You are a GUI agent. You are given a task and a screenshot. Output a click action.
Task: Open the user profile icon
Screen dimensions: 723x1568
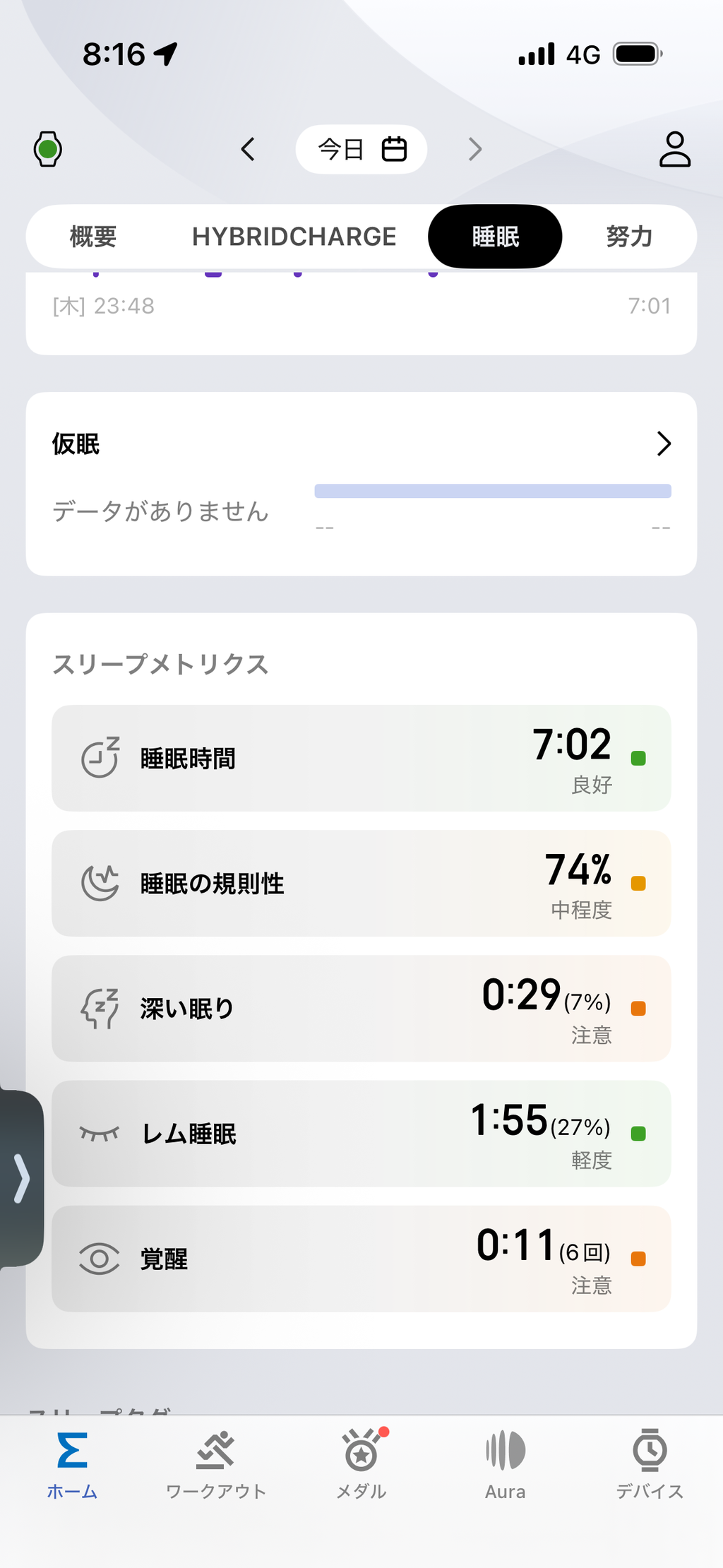point(674,149)
